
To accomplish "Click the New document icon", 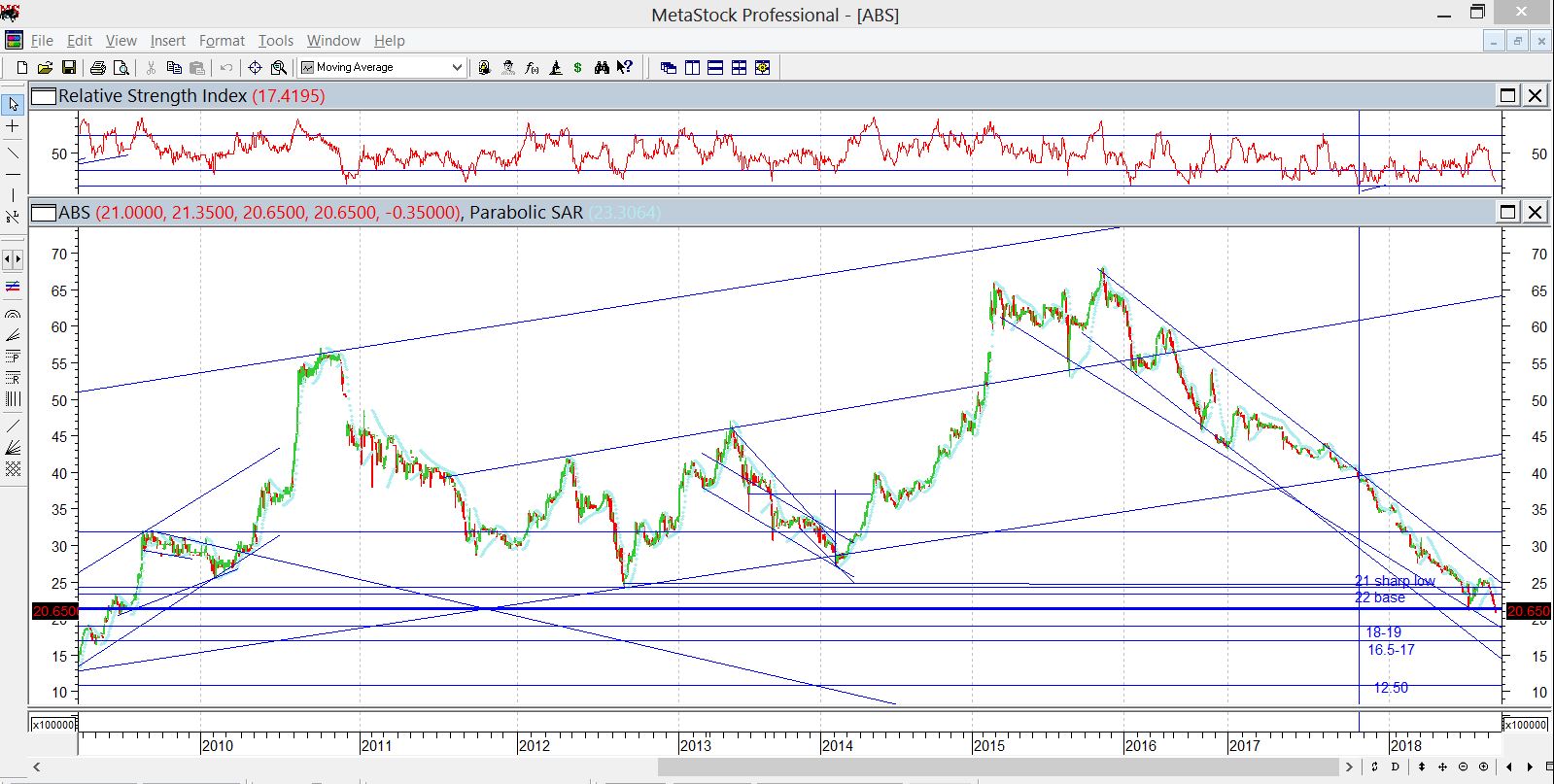I will point(21,67).
